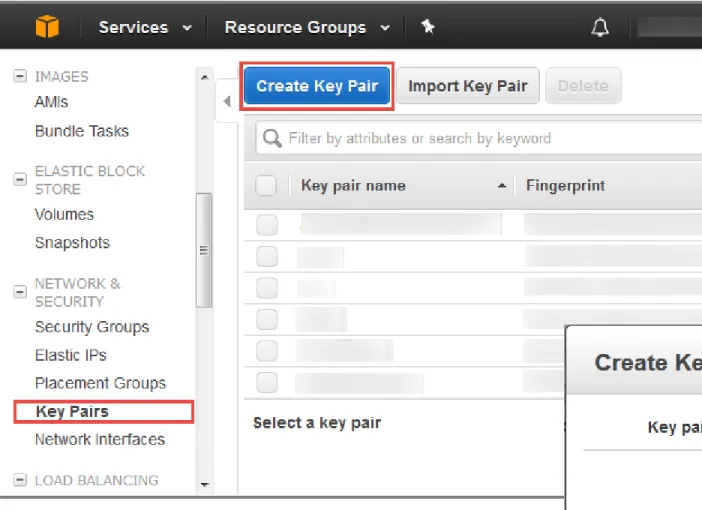Click the sidebar scroll up arrow
Viewport: 702px width, 510px height.
click(x=205, y=77)
